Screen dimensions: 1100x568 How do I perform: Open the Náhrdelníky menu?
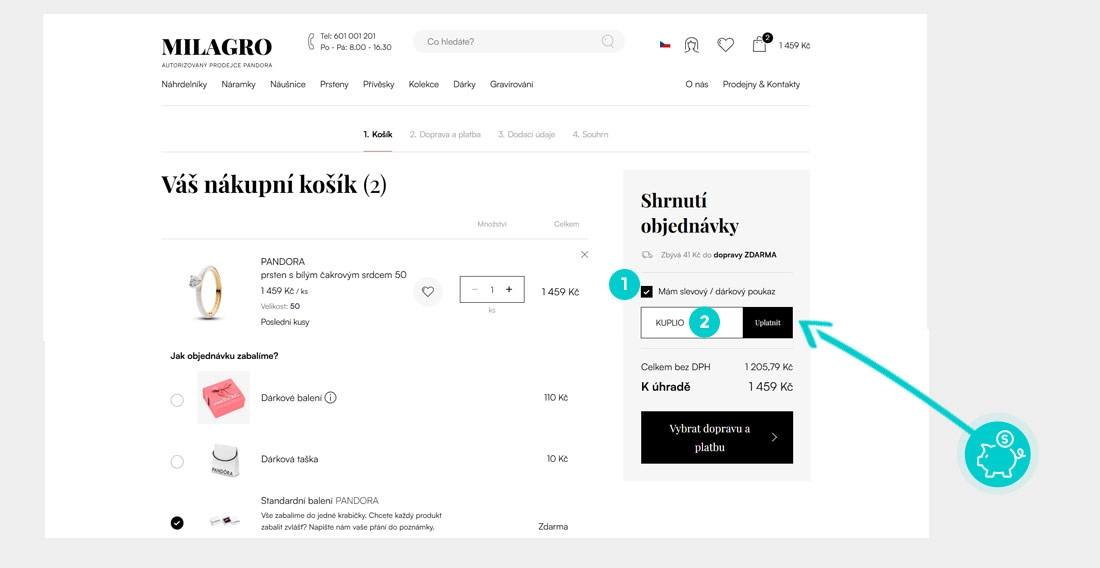click(184, 85)
